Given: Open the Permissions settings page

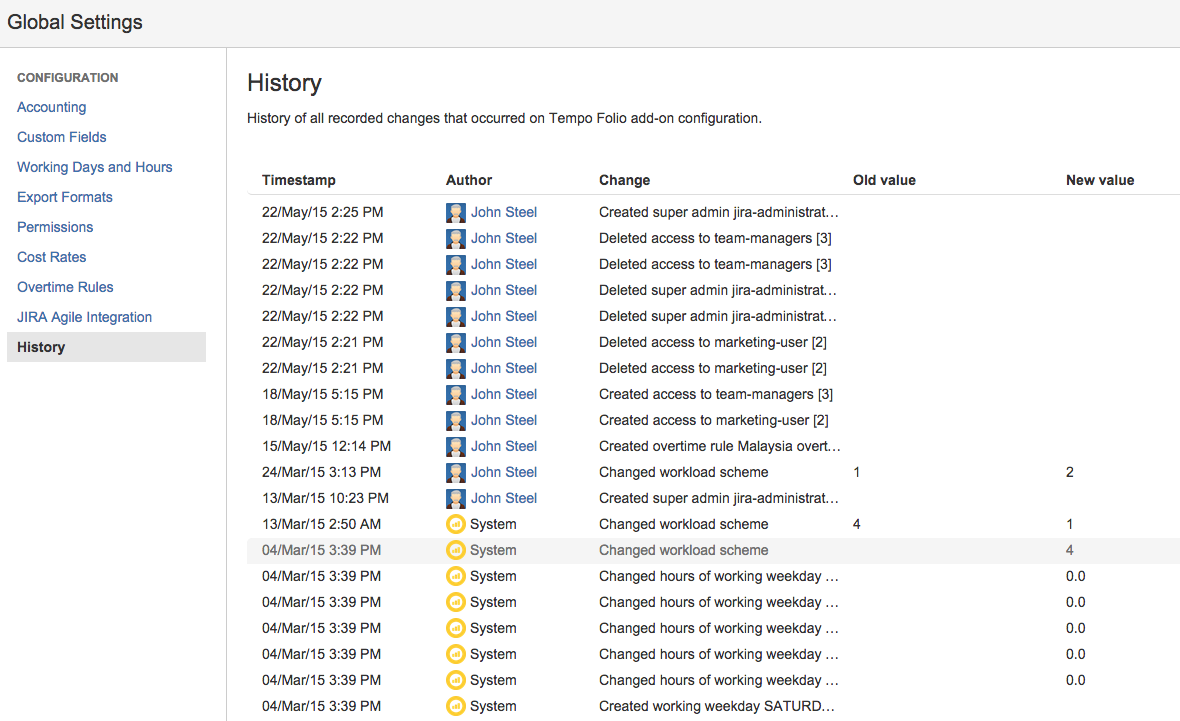Looking at the screenshot, I should 55,227.
